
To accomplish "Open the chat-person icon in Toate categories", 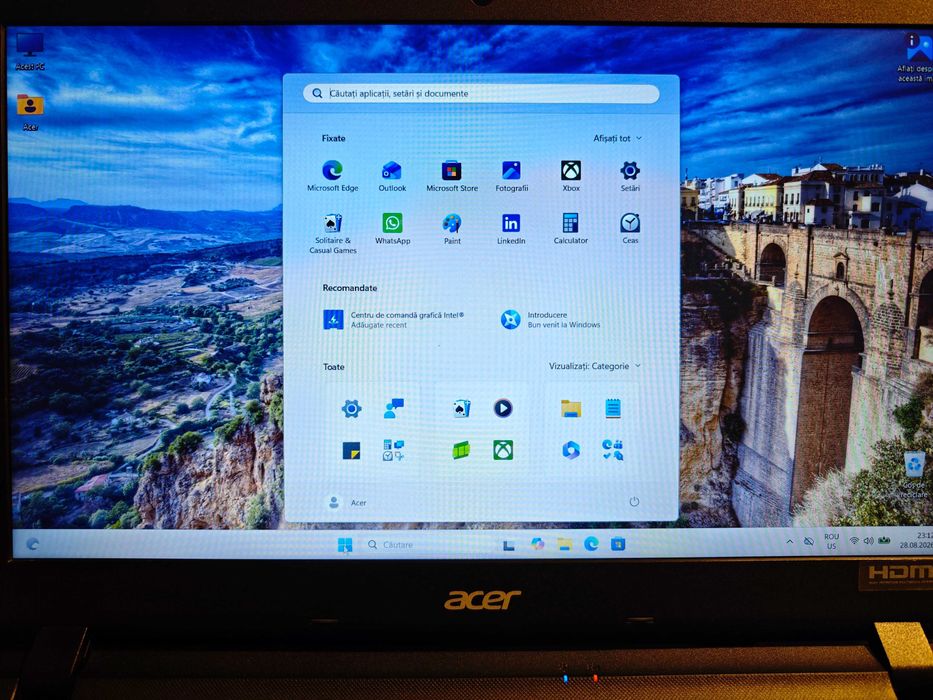I will tap(393, 409).
